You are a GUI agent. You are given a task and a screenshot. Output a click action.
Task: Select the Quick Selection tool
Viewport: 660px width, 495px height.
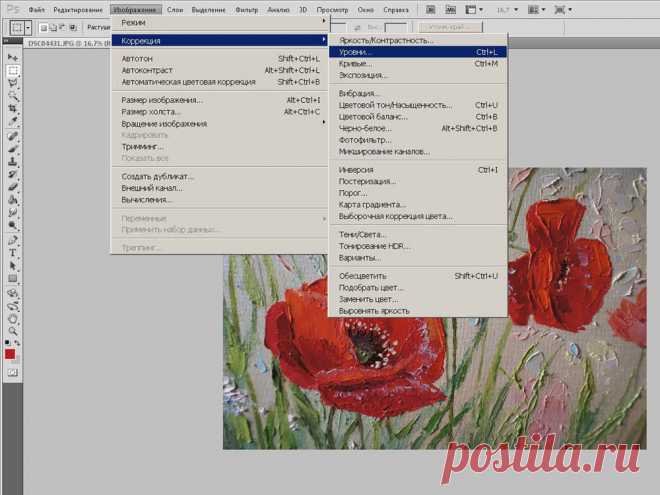[x=13, y=96]
